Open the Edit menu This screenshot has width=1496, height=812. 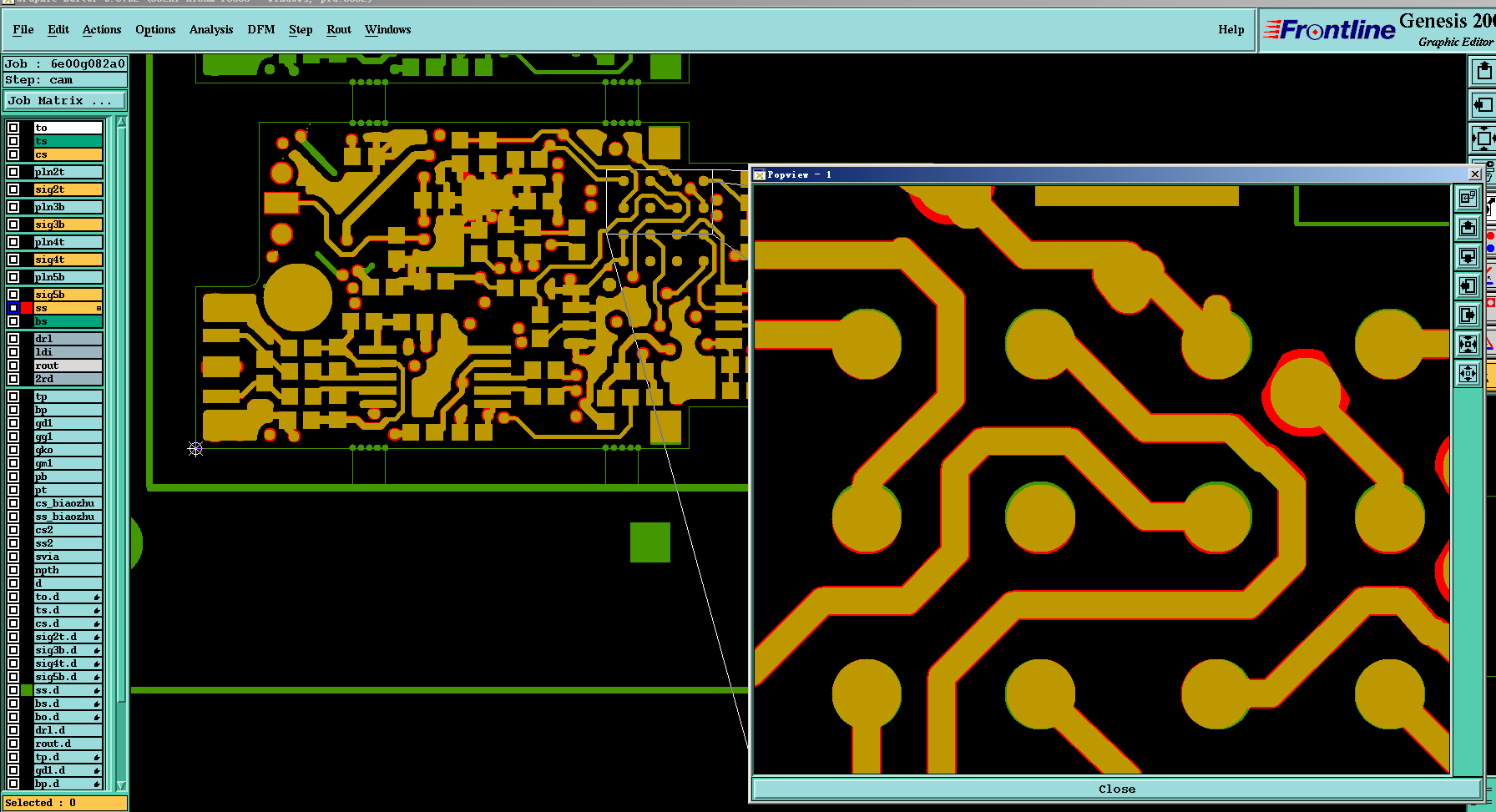click(x=58, y=29)
